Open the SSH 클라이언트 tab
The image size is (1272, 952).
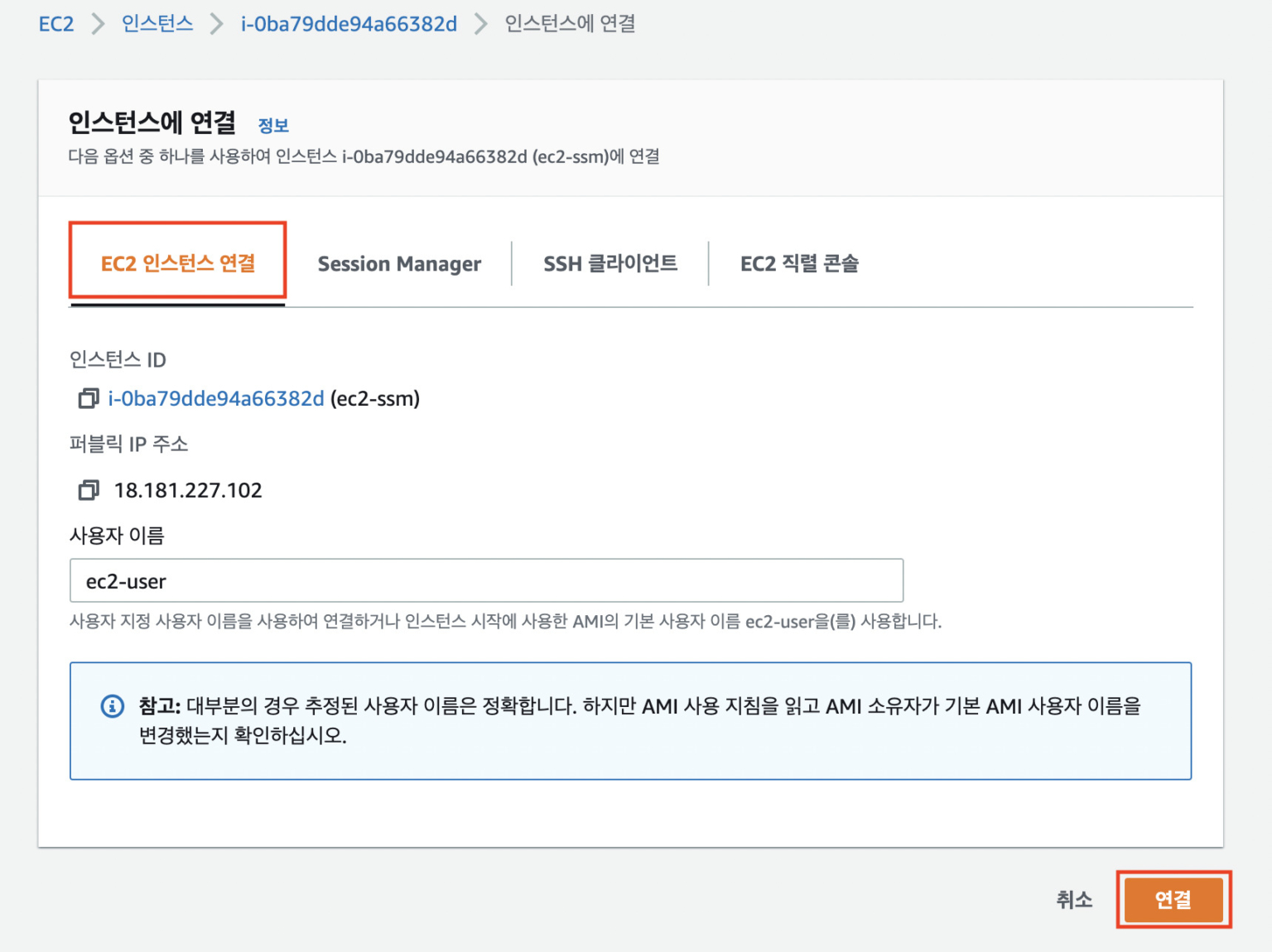pyautogui.click(x=609, y=263)
